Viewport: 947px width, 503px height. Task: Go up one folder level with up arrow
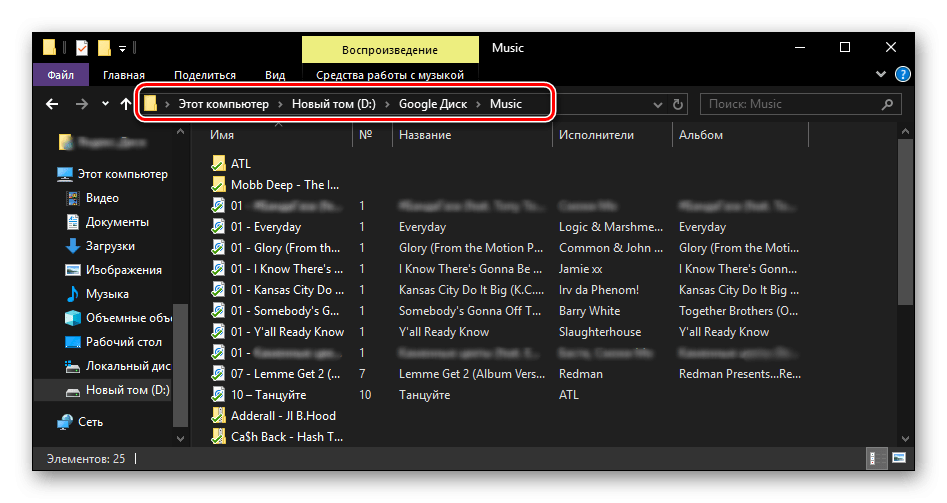[x=125, y=104]
